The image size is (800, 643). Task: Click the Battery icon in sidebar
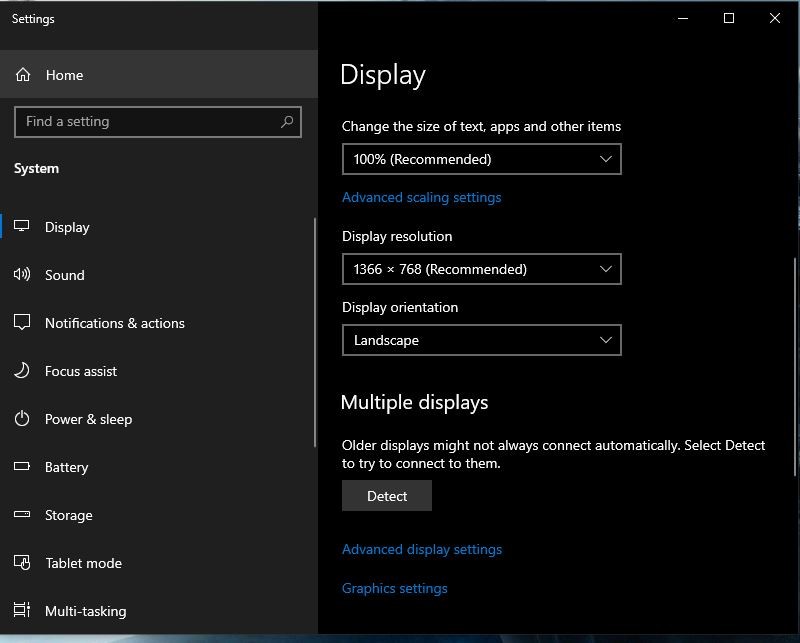22,467
